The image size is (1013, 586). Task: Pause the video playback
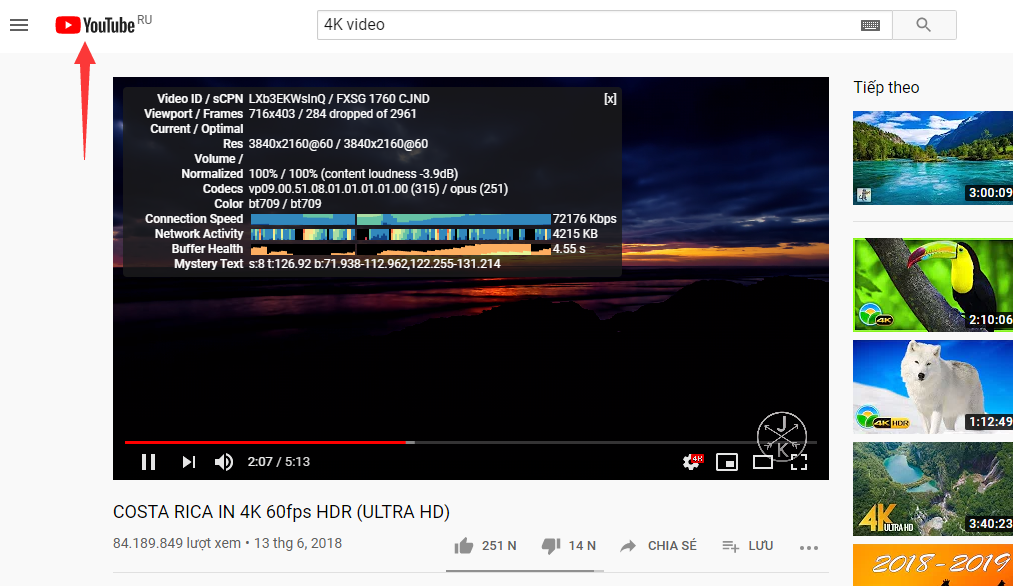[149, 462]
